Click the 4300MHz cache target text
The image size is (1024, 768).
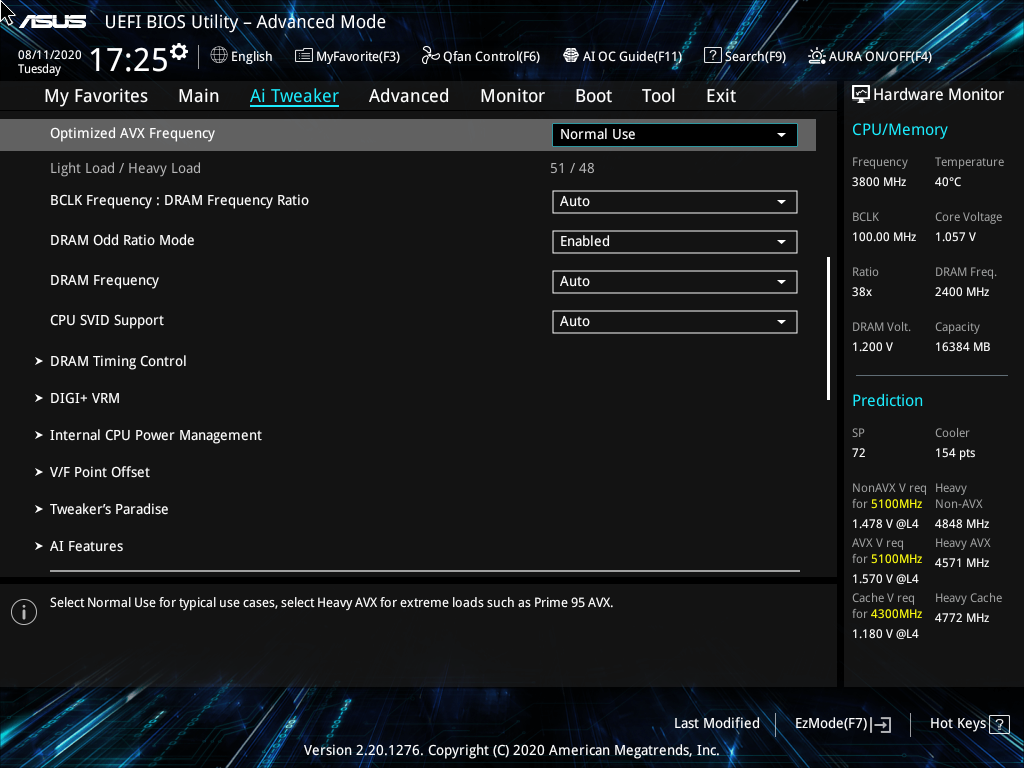[896, 614]
